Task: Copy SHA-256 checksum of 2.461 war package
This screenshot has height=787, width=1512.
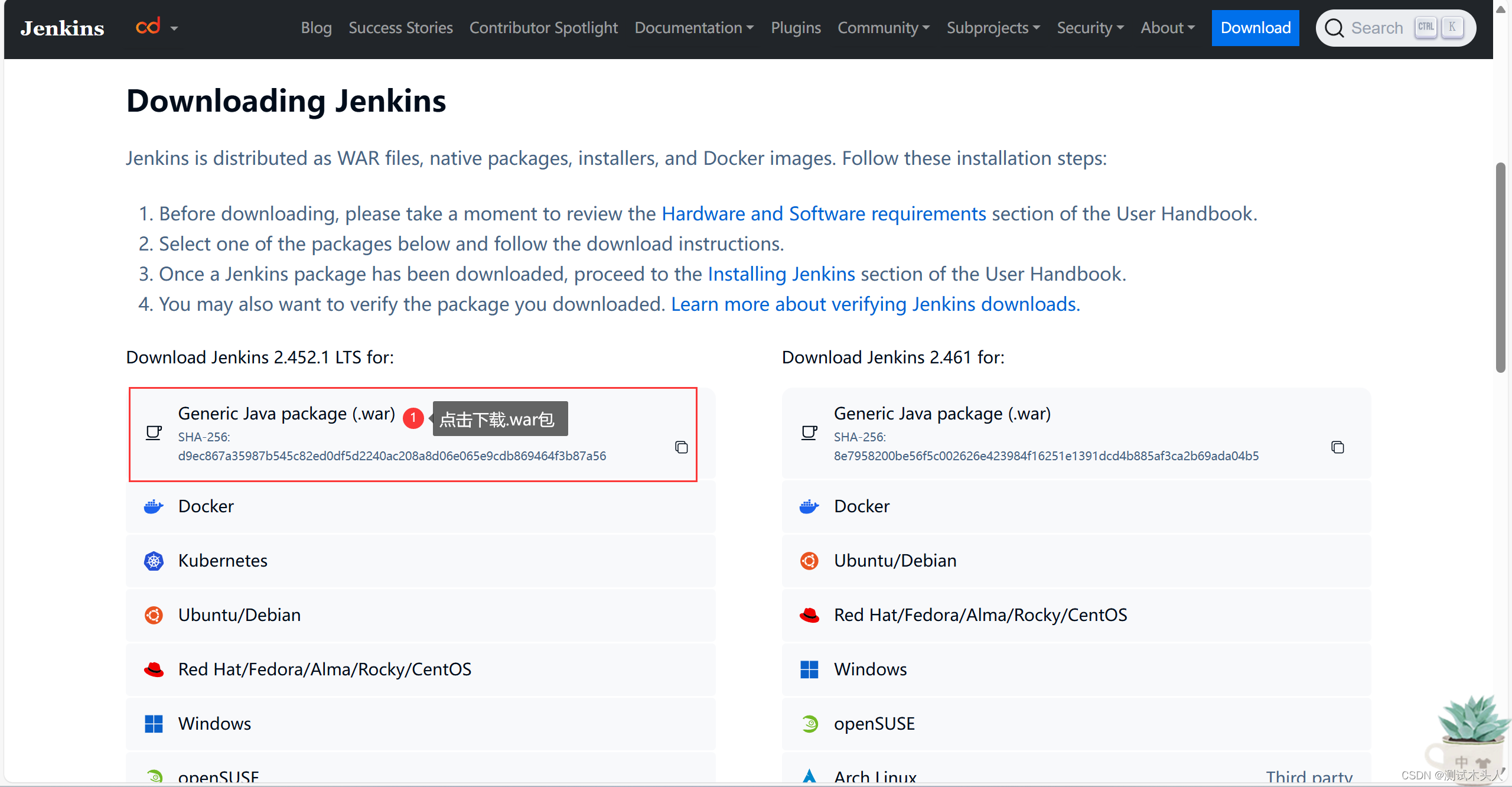Action: pyautogui.click(x=1337, y=447)
